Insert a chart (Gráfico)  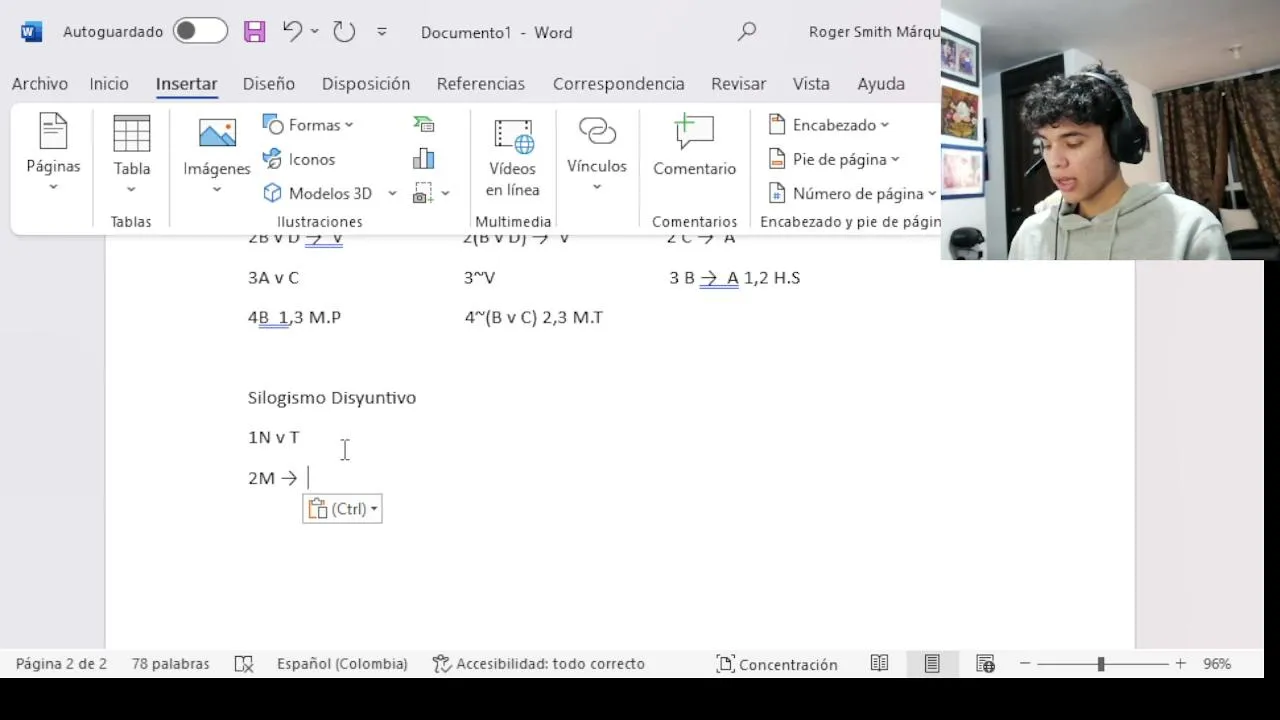pyautogui.click(x=424, y=159)
